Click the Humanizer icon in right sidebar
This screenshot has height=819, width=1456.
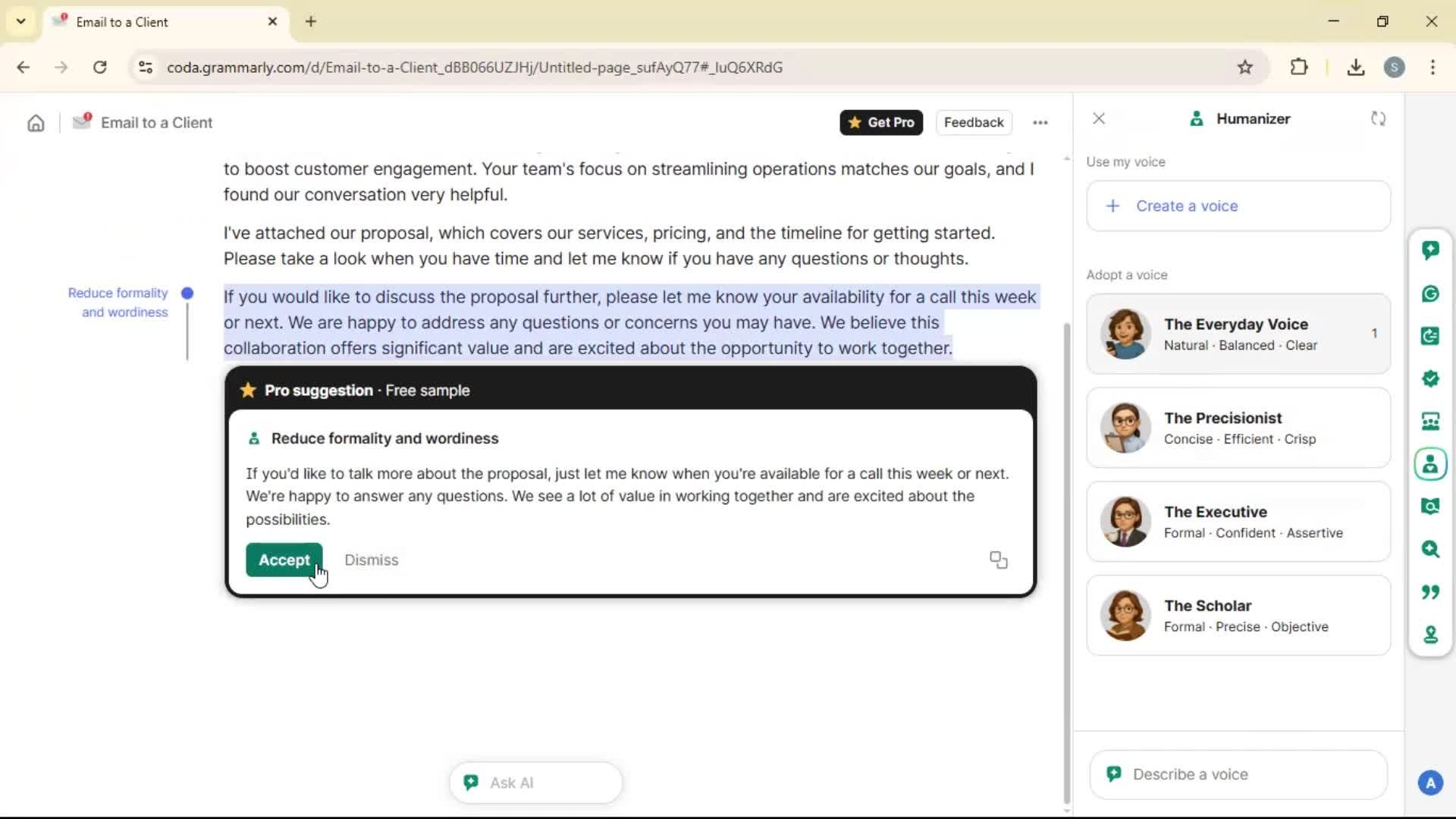(1430, 464)
